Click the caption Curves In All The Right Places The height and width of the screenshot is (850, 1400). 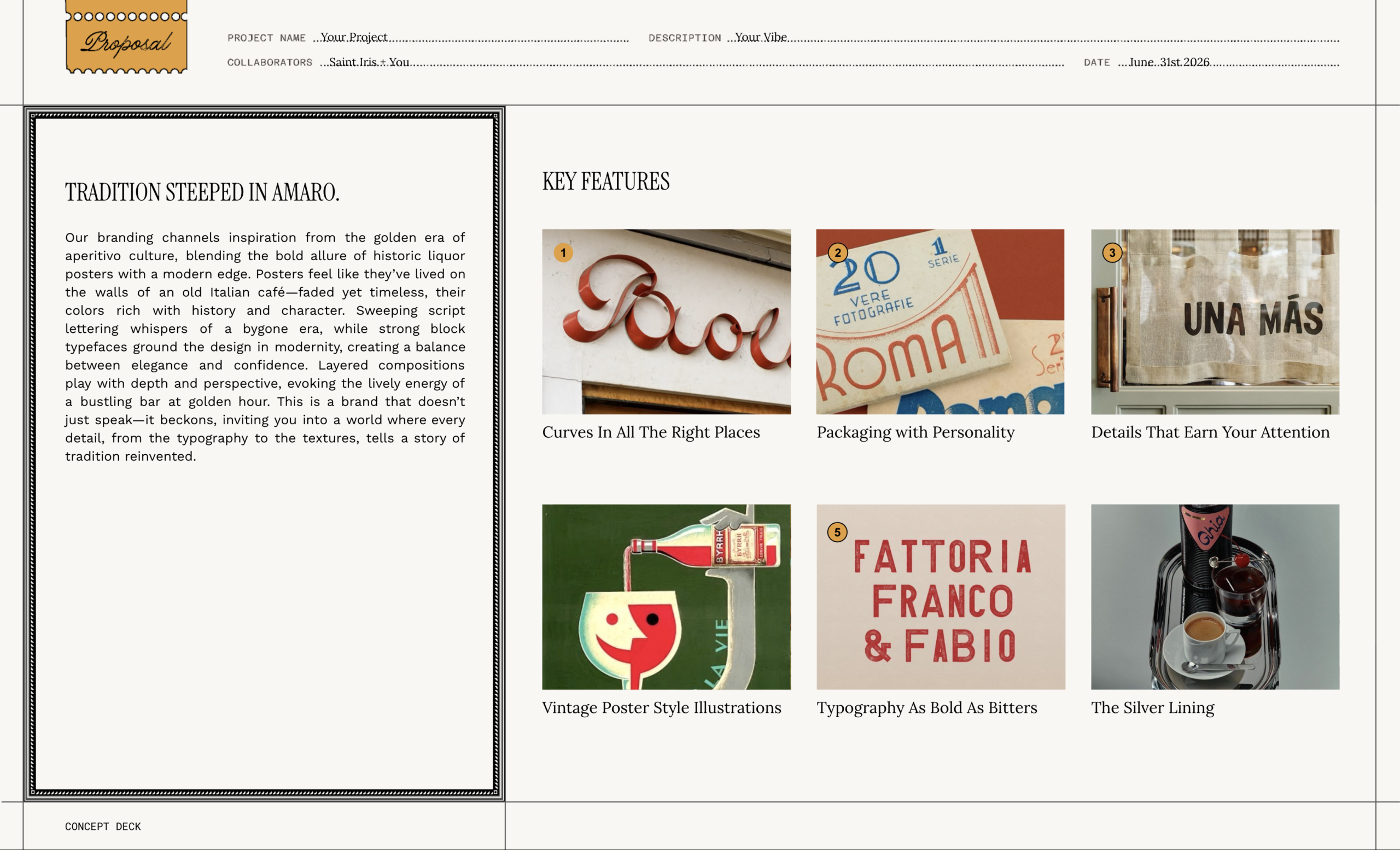(651, 433)
